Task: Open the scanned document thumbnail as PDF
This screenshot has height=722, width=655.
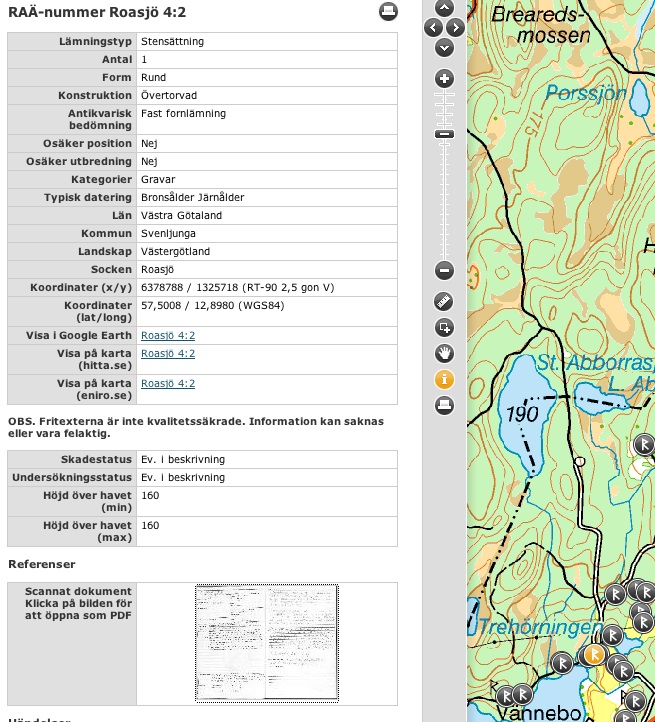Action: 266,641
